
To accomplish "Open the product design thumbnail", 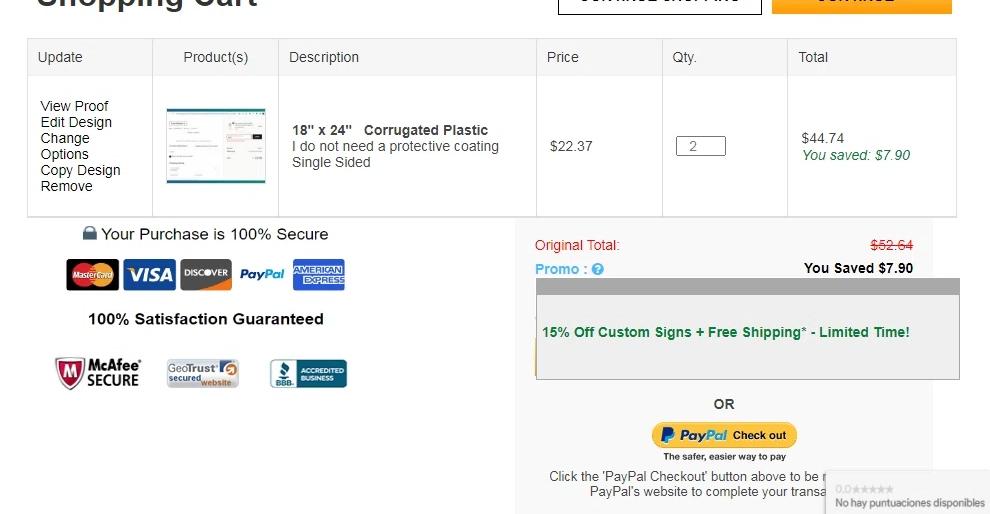I will 216,146.
